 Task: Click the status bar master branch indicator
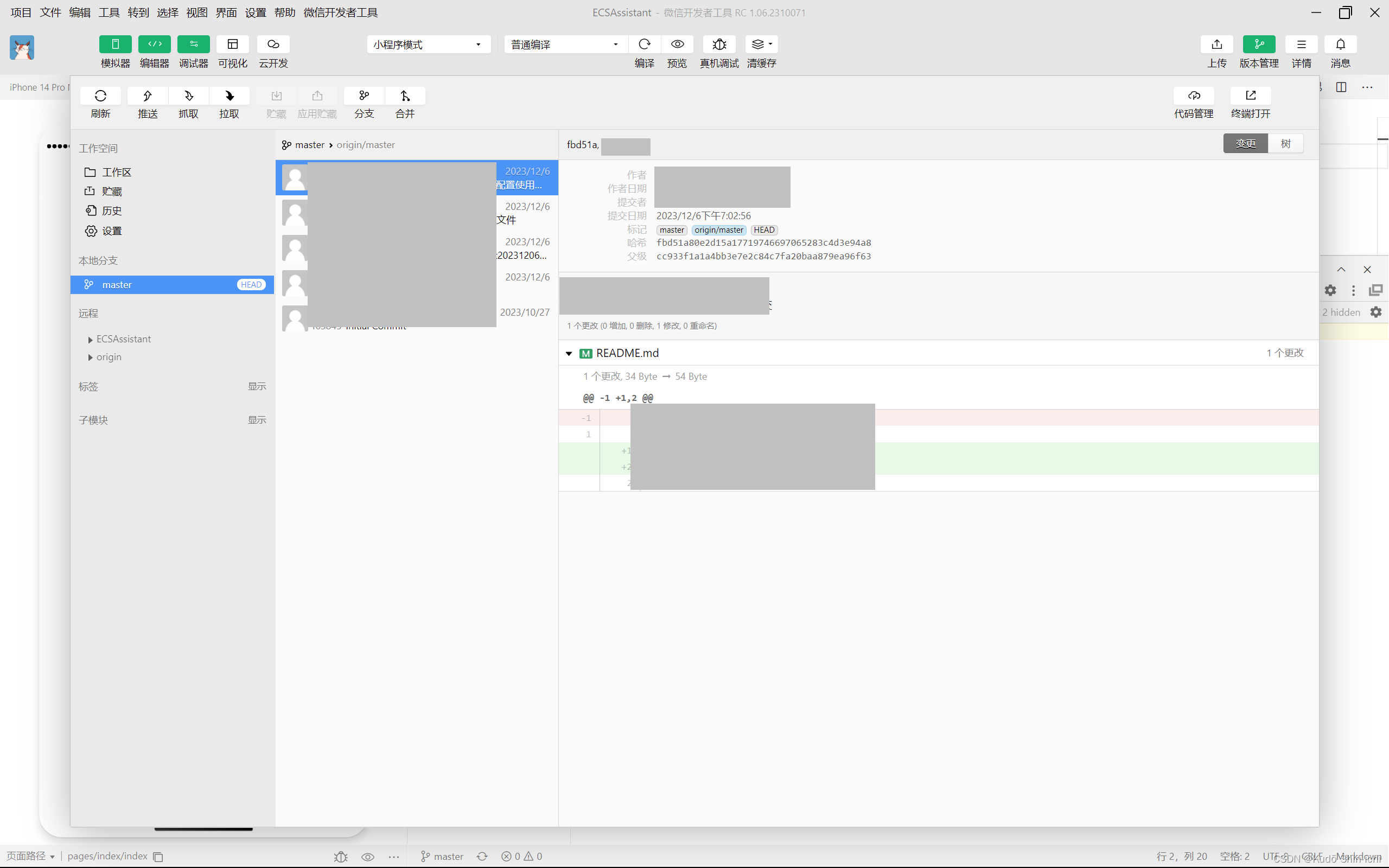[442, 857]
